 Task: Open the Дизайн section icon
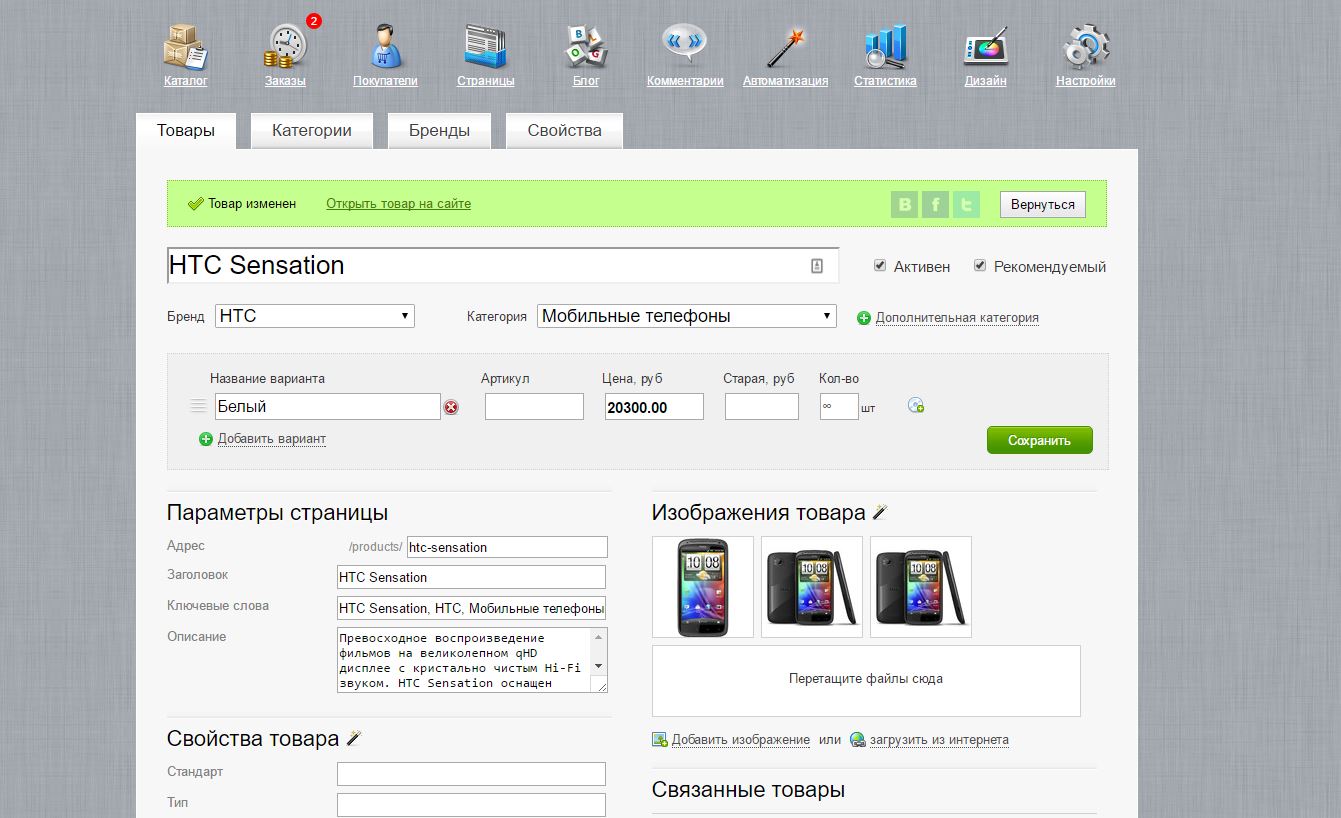point(985,46)
